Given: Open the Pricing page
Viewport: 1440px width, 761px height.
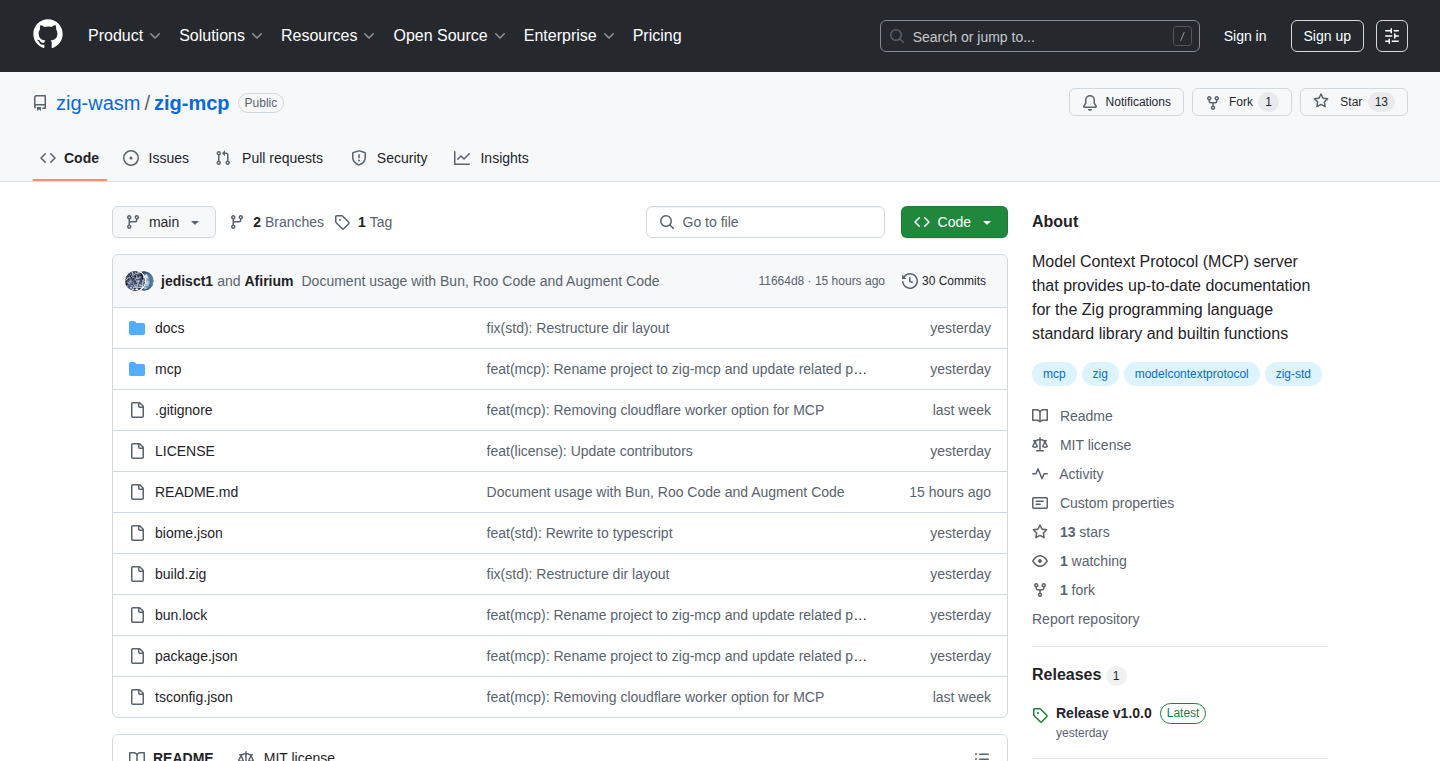Looking at the screenshot, I should (x=657, y=36).
